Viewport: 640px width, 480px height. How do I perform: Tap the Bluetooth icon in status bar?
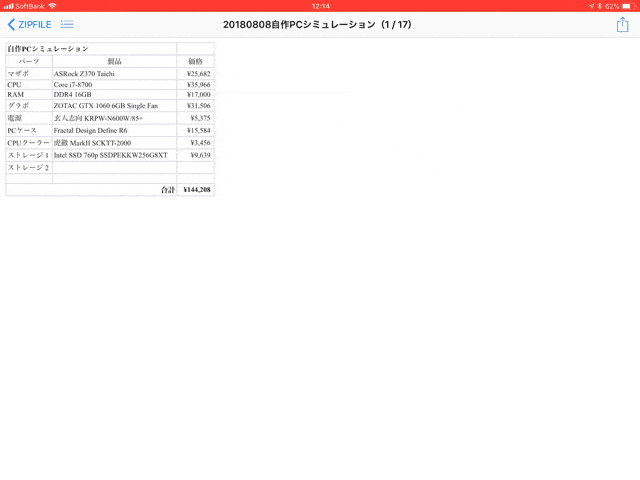click(600, 6)
